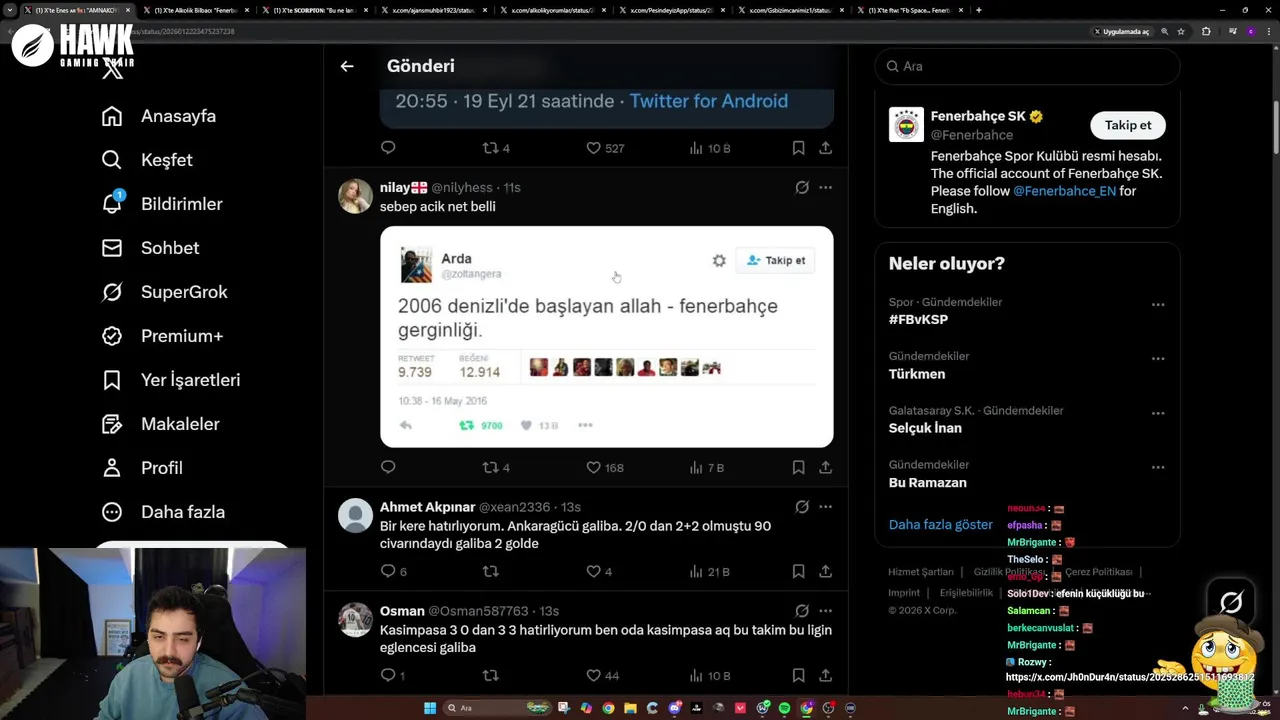Bookmark nilay's reply
The image size is (1280, 720).
coord(798,467)
